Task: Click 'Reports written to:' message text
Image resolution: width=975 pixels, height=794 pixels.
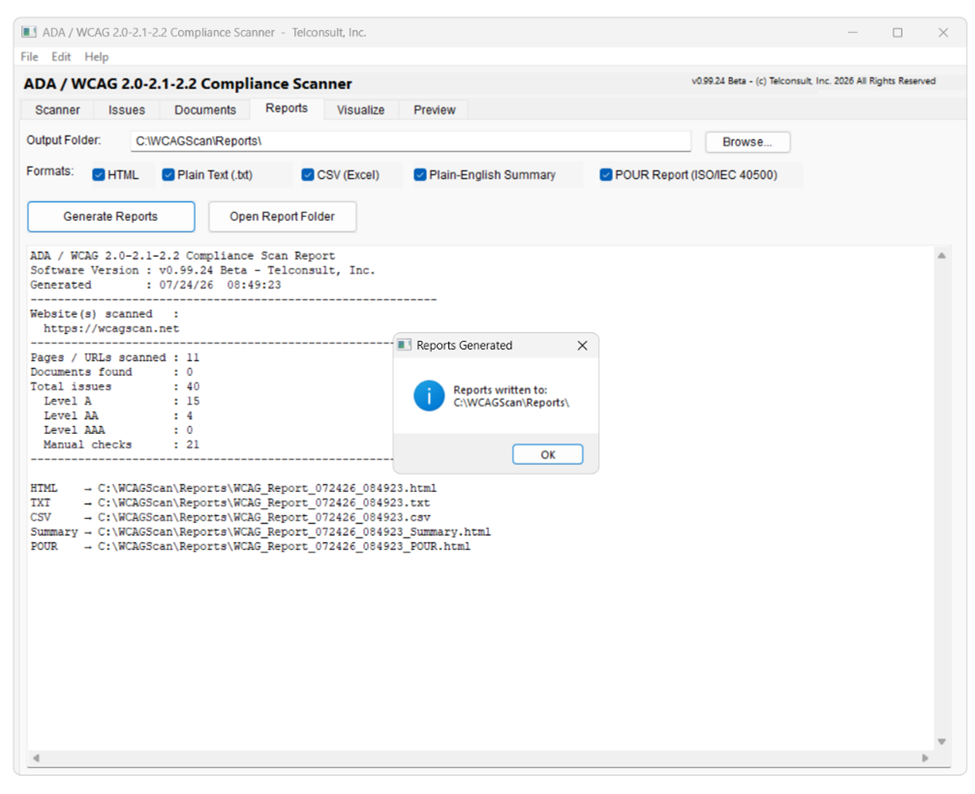Action: pos(500,390)
